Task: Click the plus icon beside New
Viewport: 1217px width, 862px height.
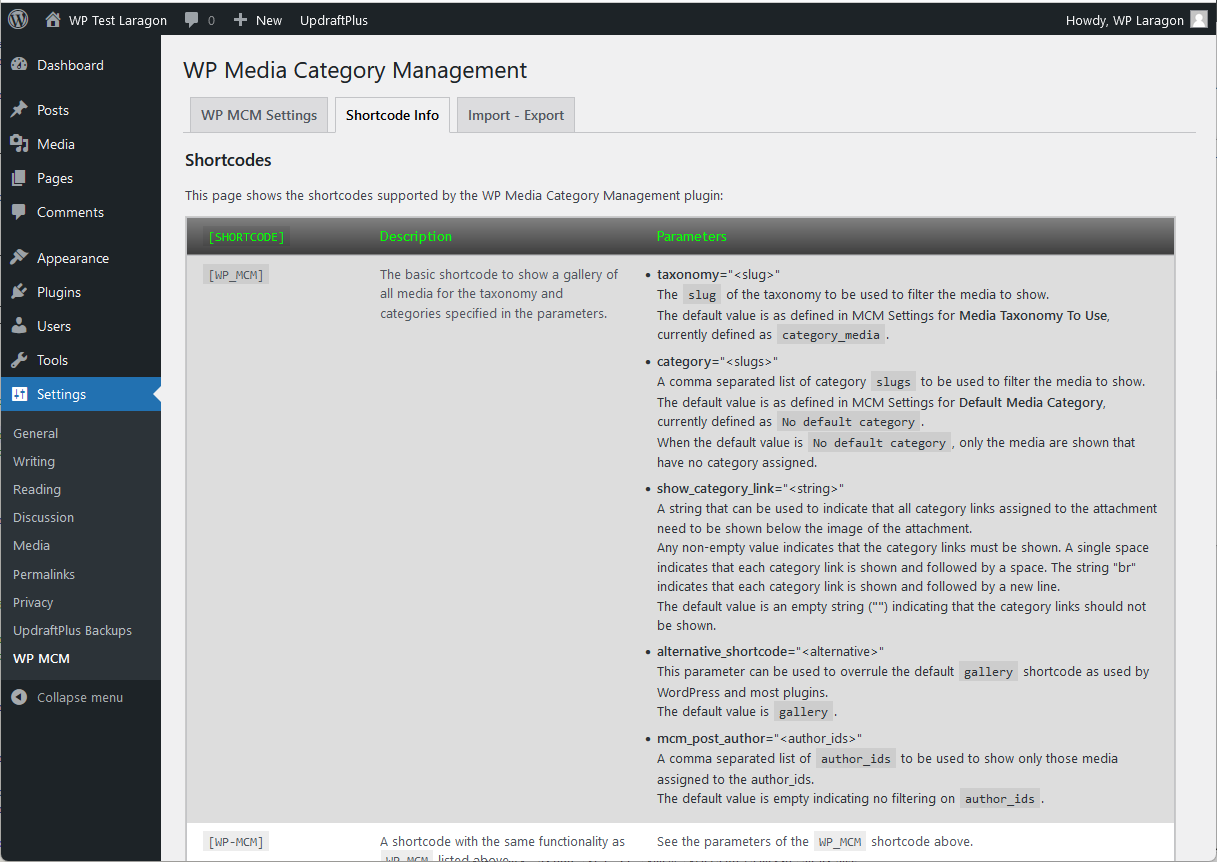Action: pyautogui.click(x=240, y=20)
